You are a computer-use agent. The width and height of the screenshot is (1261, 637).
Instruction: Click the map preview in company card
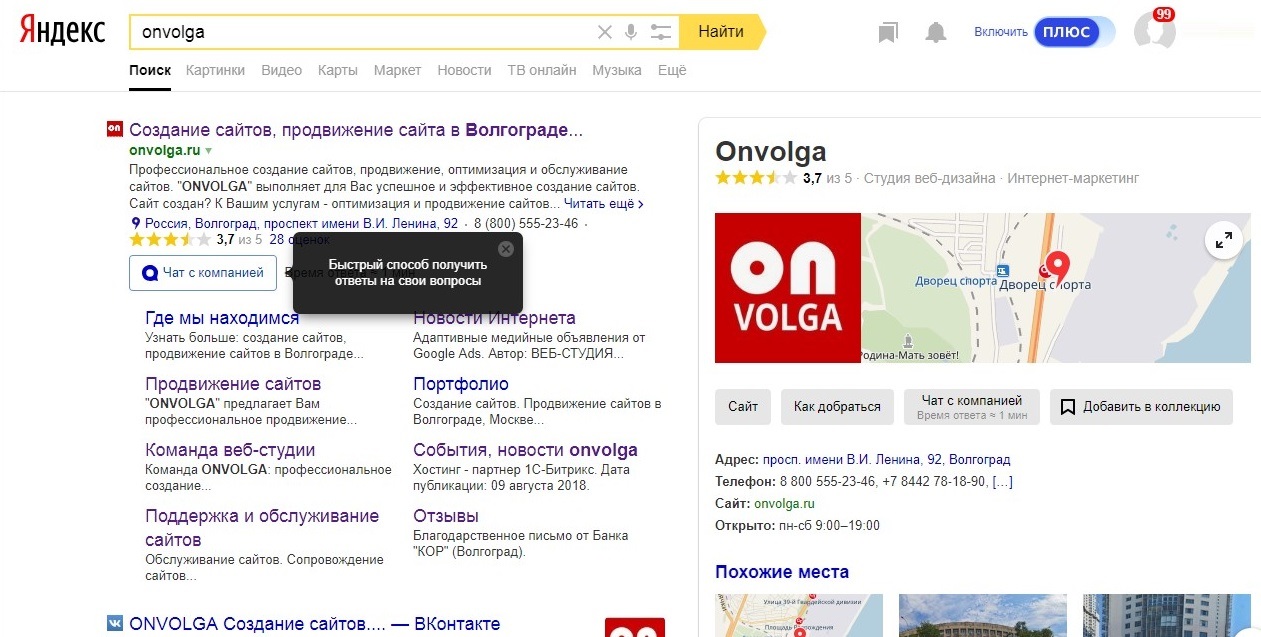click(x=1055, y=288)
